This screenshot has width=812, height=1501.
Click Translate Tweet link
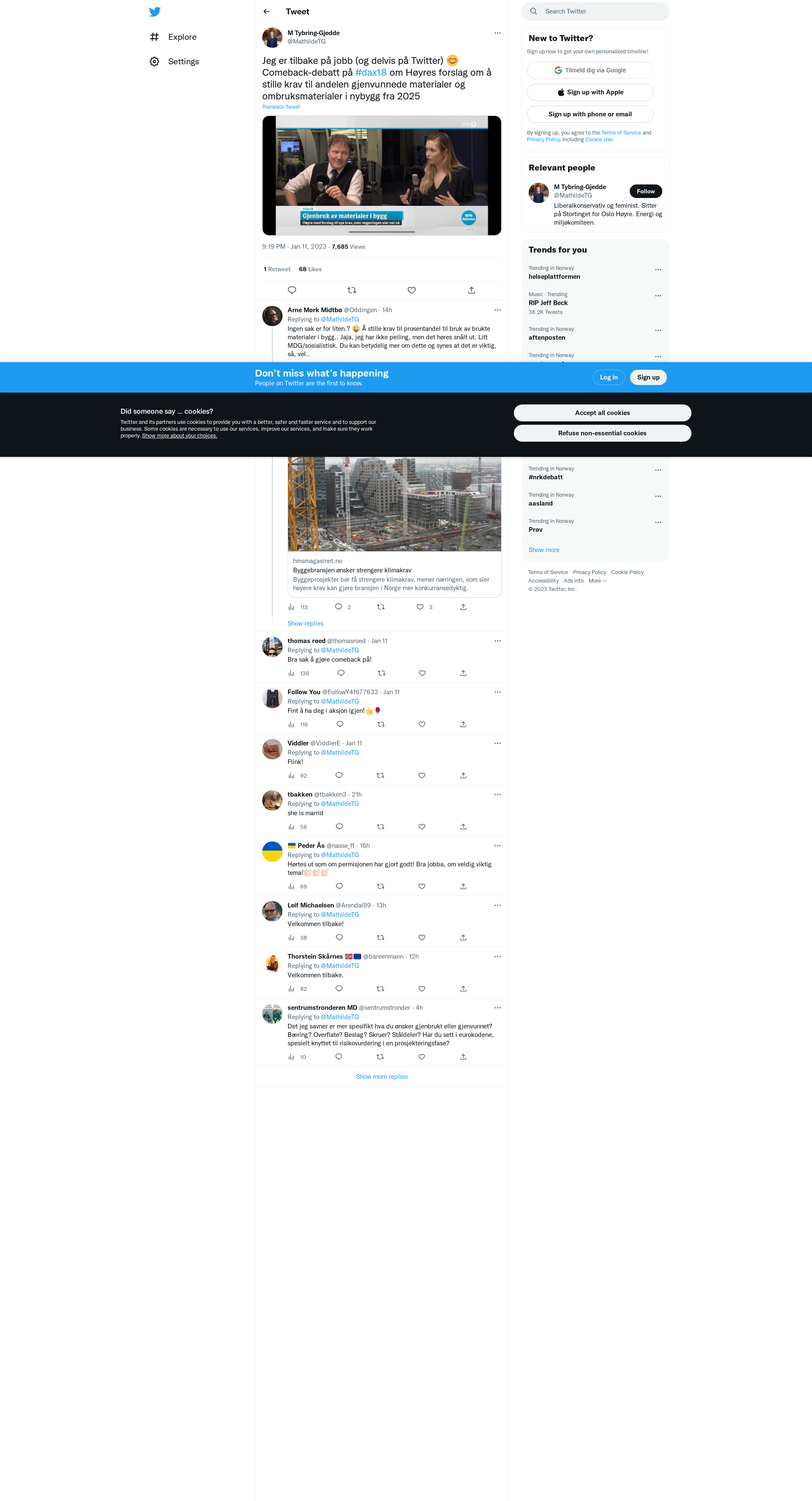pyautogui.click(x=281, y=107)
